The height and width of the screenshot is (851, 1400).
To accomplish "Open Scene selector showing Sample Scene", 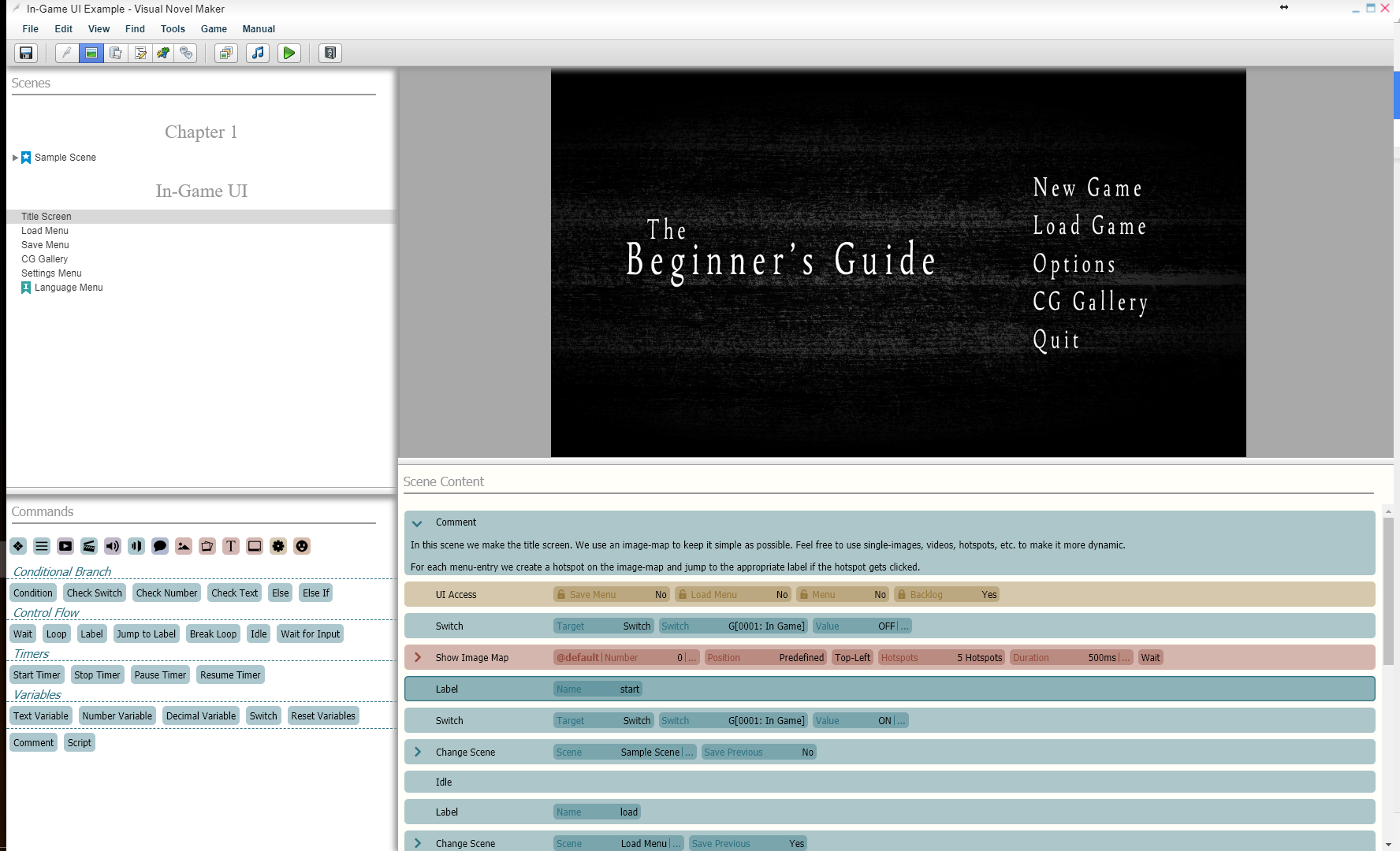I will click(625, 753).
